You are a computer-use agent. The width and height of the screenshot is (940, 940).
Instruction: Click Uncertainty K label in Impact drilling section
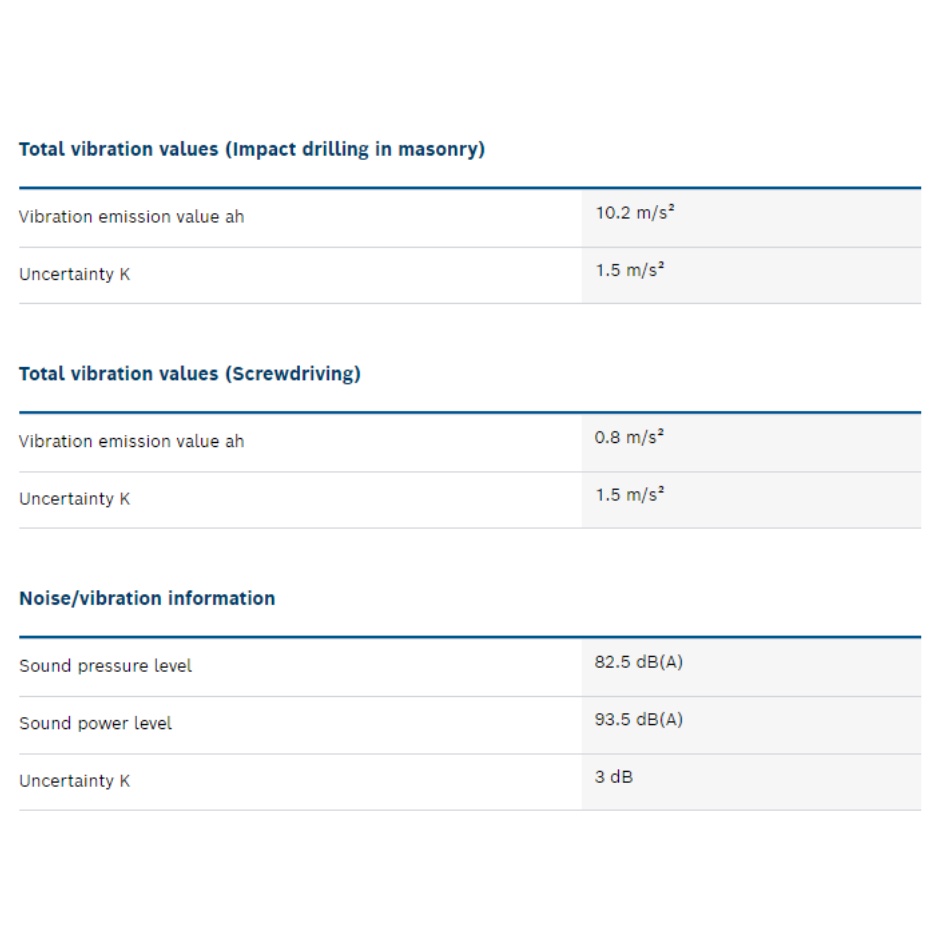click(x=74, y=274)
